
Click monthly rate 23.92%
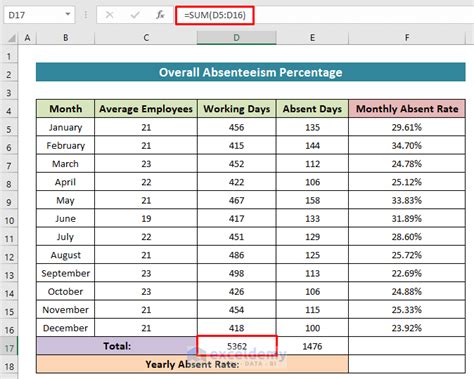pos(407,328)
